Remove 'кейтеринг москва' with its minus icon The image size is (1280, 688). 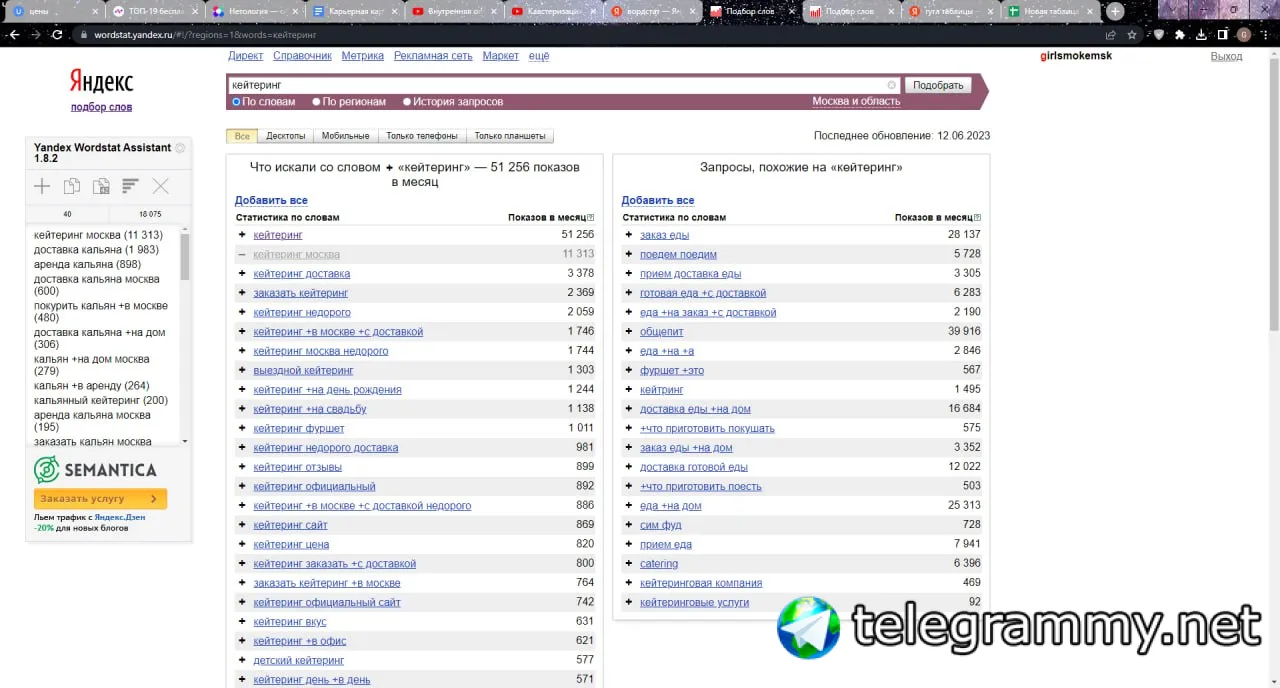pyautogui.click(x=242, y=254)
